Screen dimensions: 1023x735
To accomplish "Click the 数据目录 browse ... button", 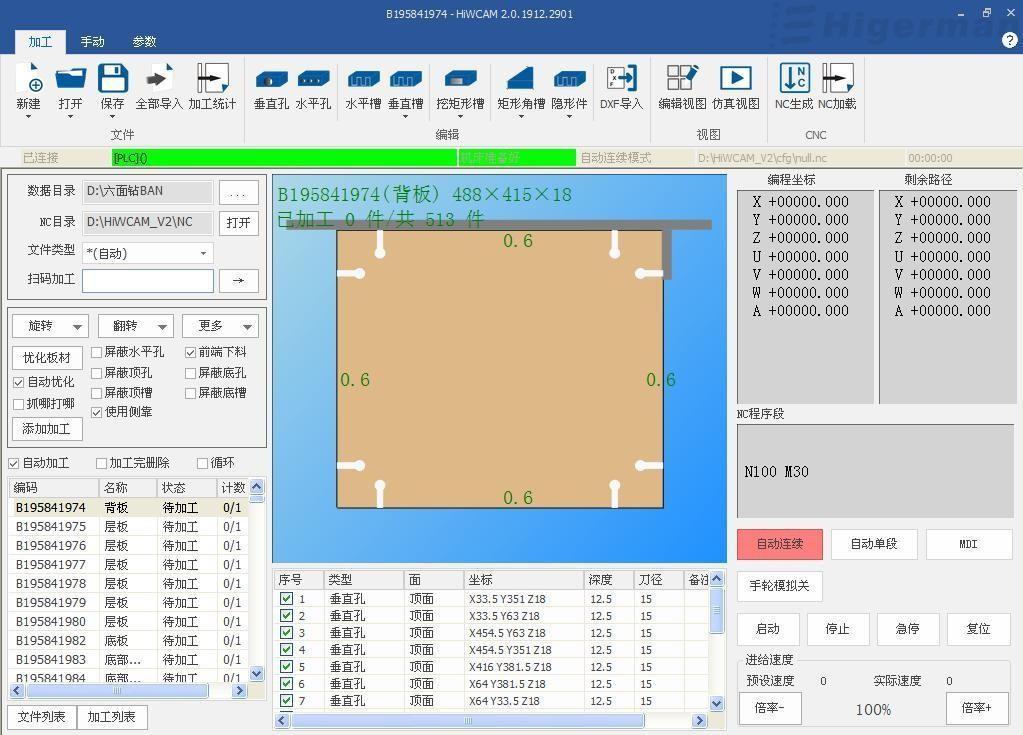I will [x=238, y=192].
